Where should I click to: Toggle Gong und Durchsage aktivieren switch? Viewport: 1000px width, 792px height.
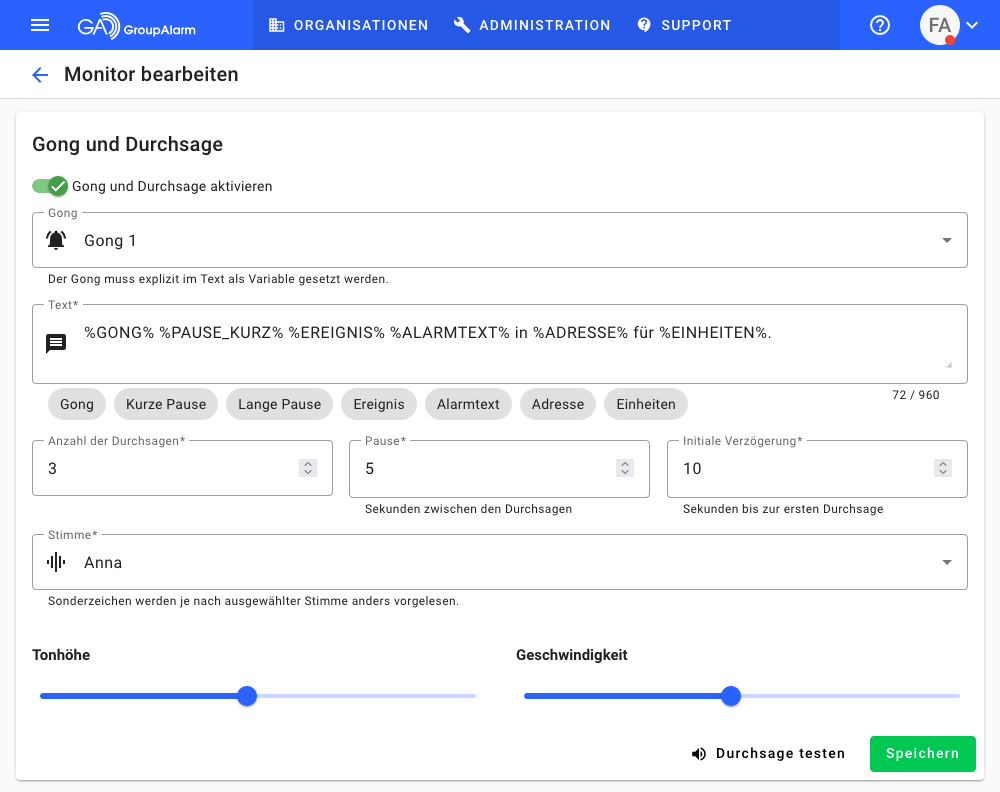pos(50,186)
